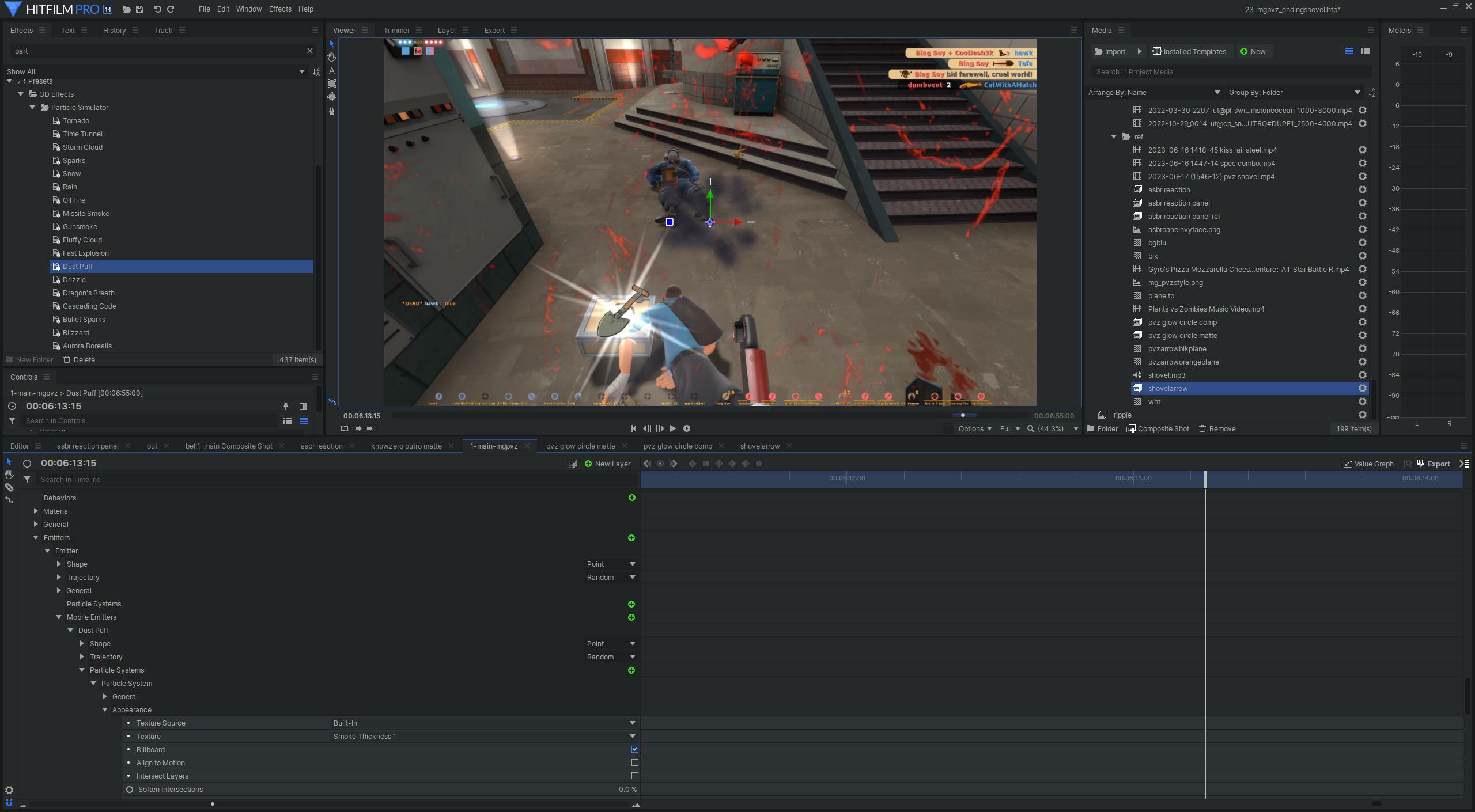1475x812 pixels.
Task: Switch Media panel to detailed list view
Action: coord(1366,51)
